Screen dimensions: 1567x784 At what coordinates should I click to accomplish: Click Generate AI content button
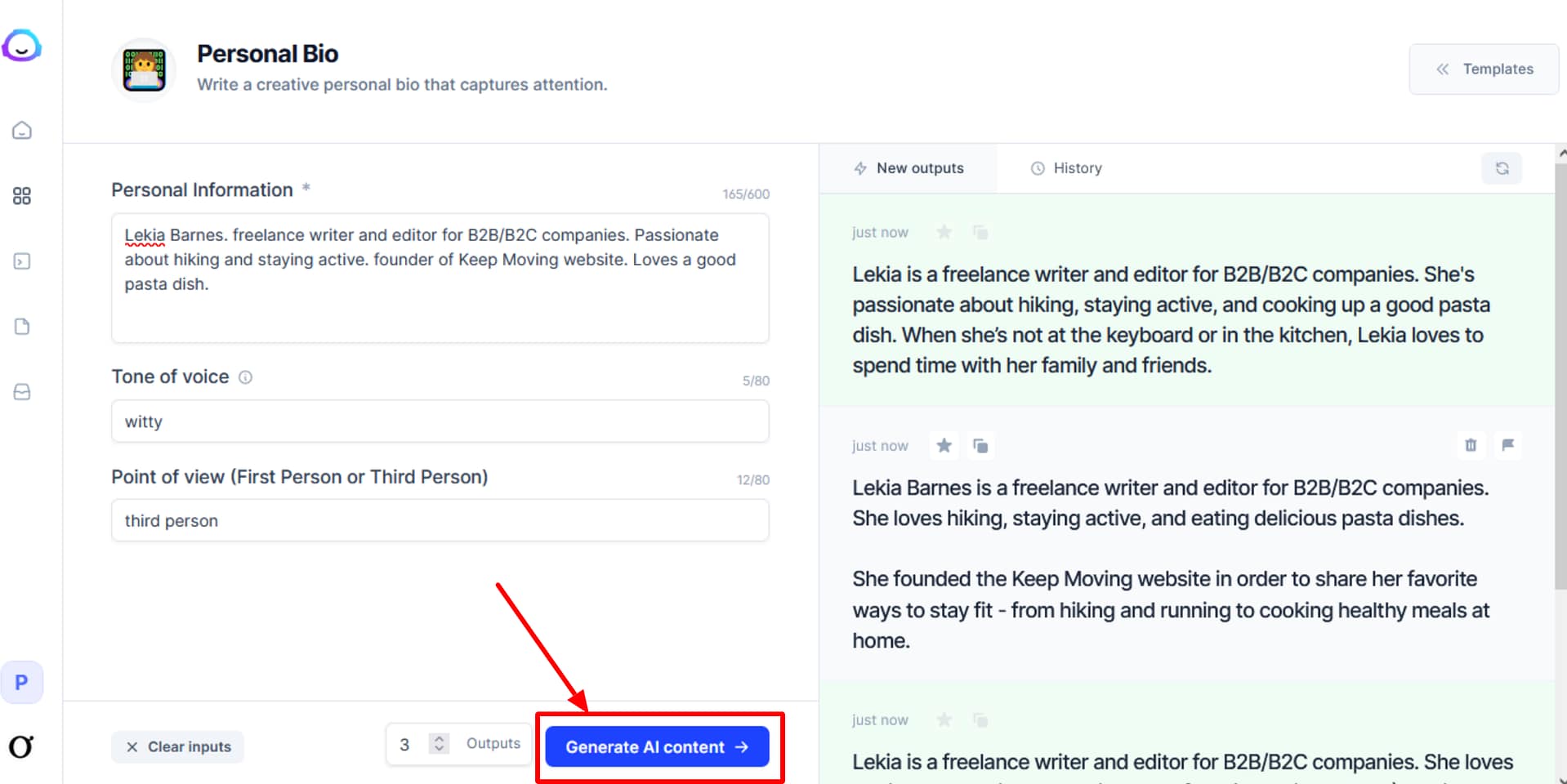(657, 746)
